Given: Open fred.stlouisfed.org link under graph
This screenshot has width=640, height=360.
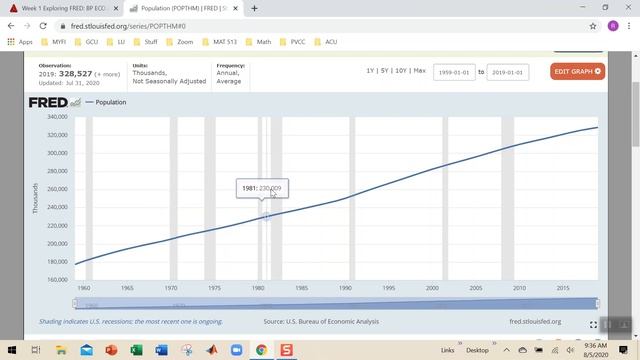Looking at the screenshot, I should point(535,322).
